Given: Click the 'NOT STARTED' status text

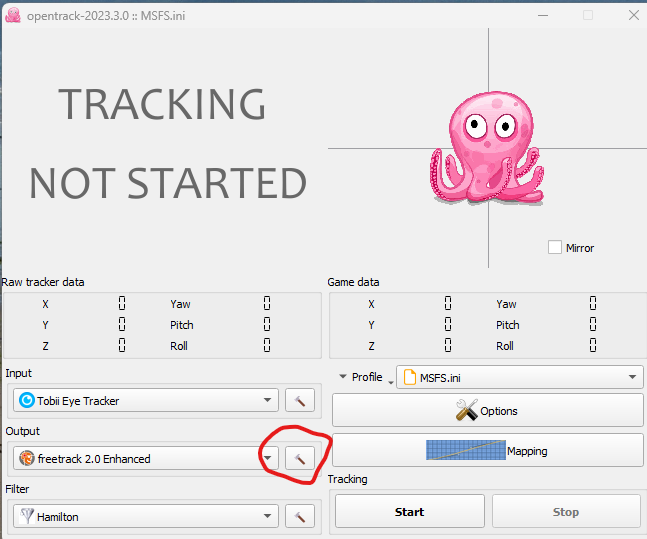Looking at the screenshot, I should (x=168, y=183).
